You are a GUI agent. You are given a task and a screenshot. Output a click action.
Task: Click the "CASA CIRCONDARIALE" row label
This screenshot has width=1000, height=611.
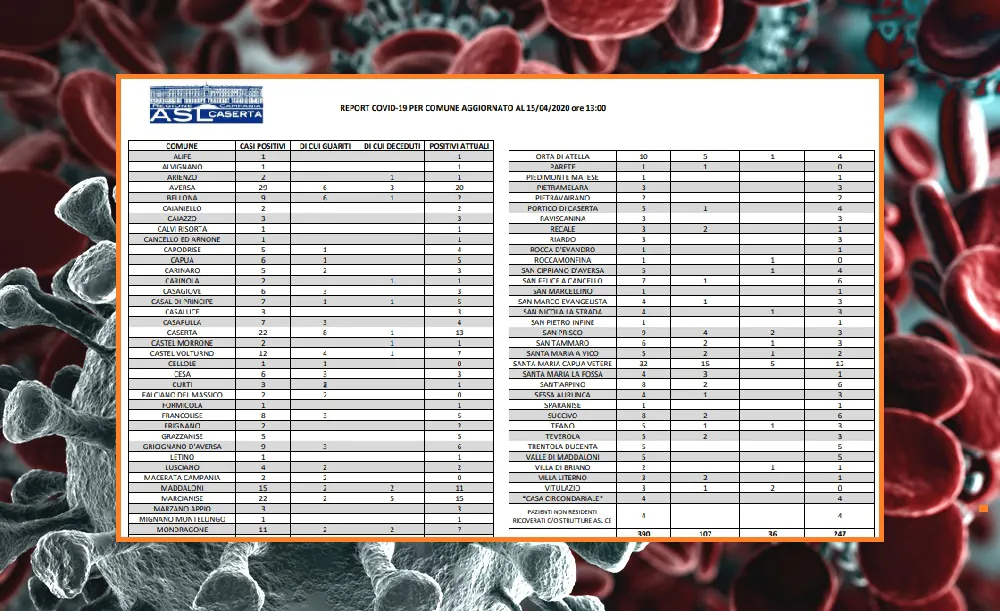pos(562,499)
